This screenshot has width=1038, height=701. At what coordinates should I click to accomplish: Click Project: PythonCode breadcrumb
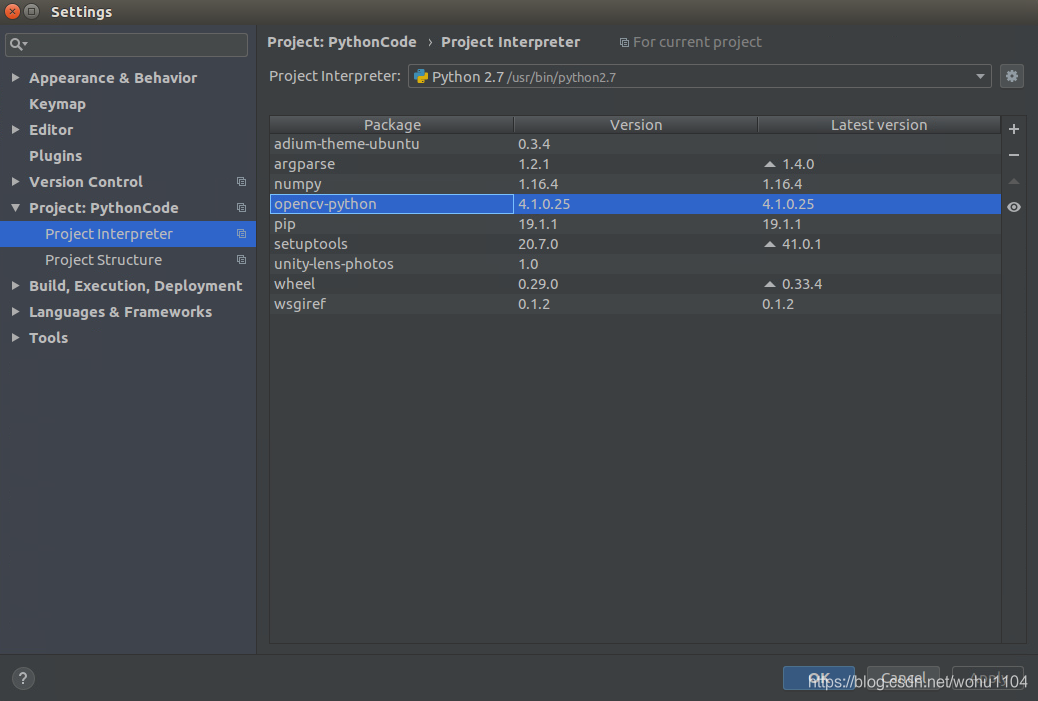click(342, 42)
